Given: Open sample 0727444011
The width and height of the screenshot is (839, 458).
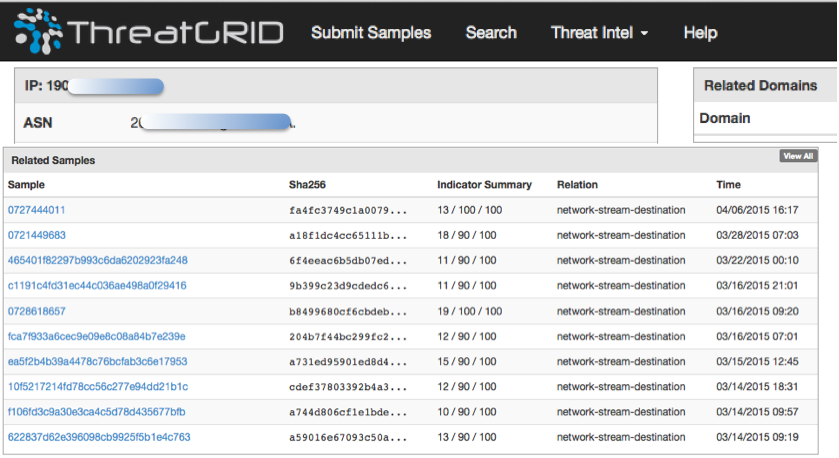Looking at the screenshot, I should (x=37, y=210).
